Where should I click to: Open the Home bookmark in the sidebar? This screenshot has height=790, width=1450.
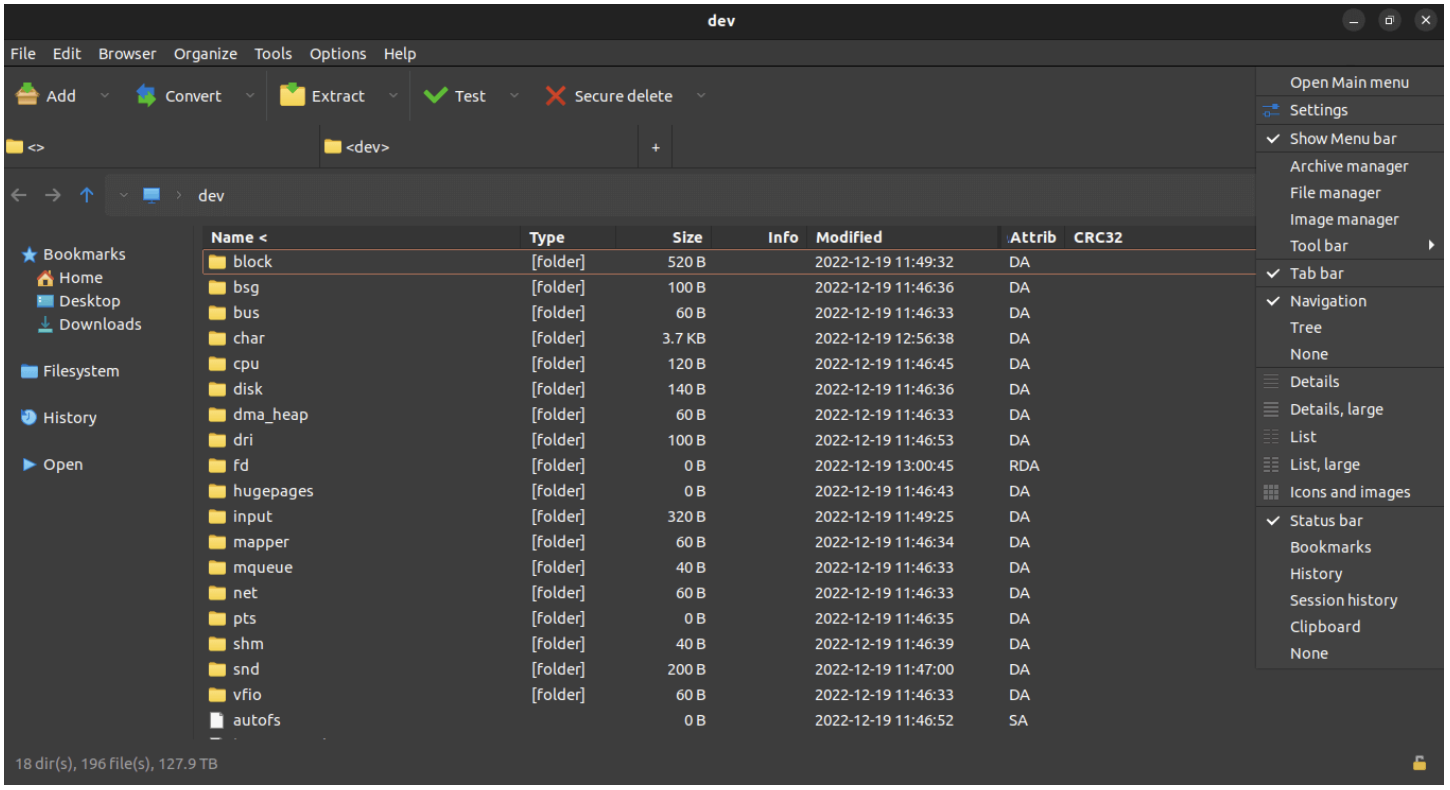point(79,277)
